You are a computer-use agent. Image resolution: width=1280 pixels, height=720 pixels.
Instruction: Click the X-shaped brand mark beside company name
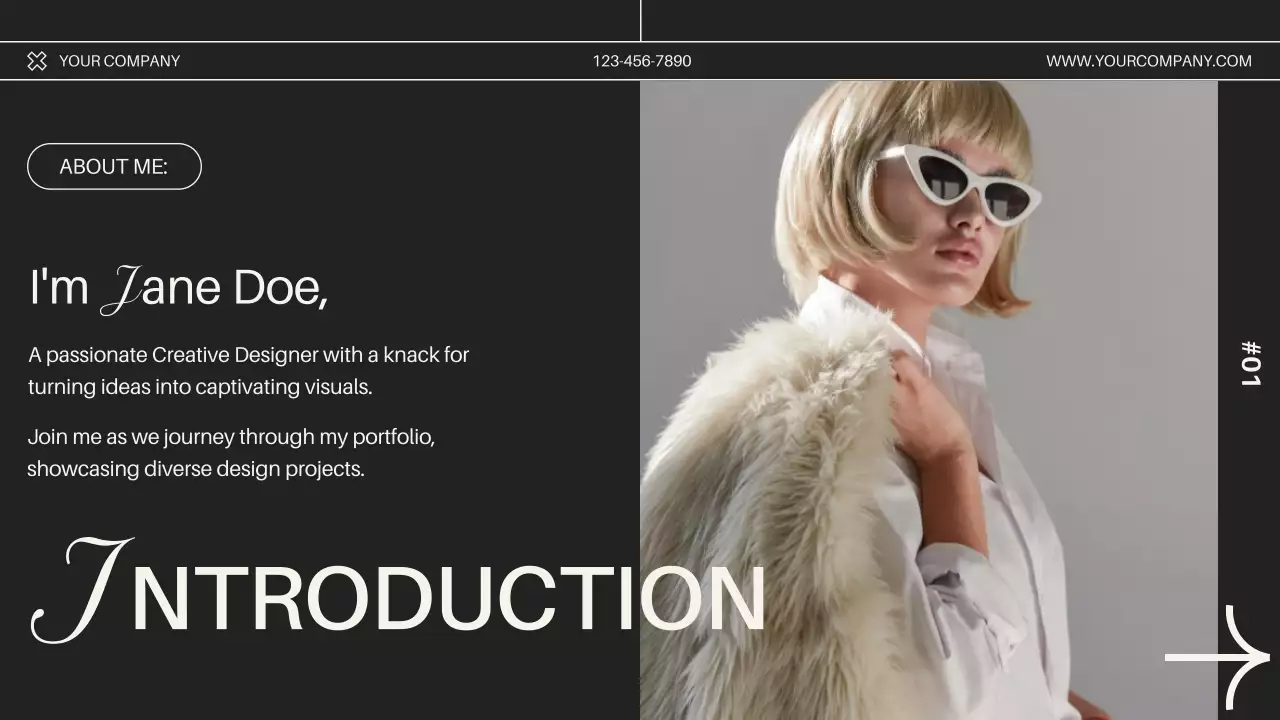tap(37, 60)
